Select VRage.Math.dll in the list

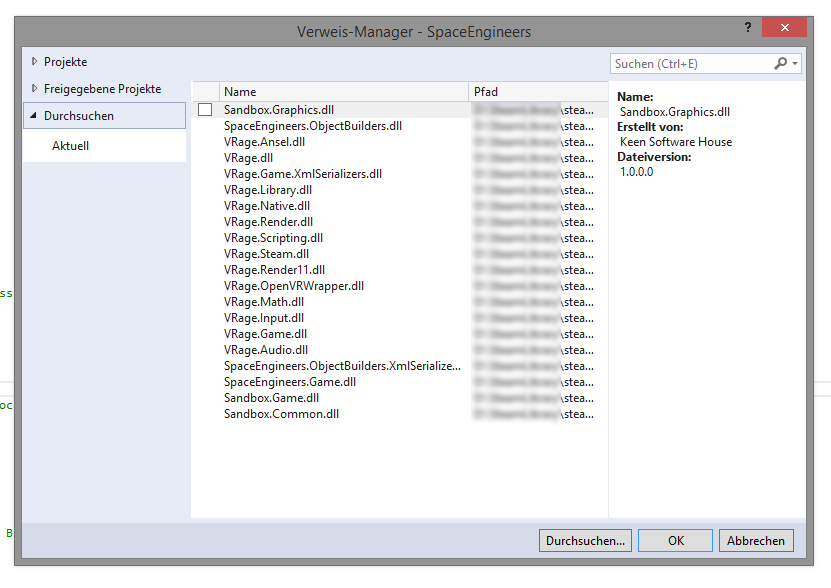point(400,302)
